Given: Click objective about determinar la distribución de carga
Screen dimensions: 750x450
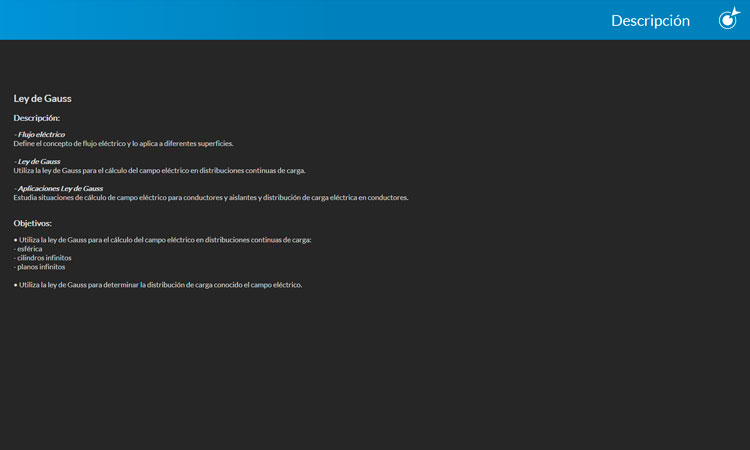Looking at the screenshot, I should (x=160, y=285).
